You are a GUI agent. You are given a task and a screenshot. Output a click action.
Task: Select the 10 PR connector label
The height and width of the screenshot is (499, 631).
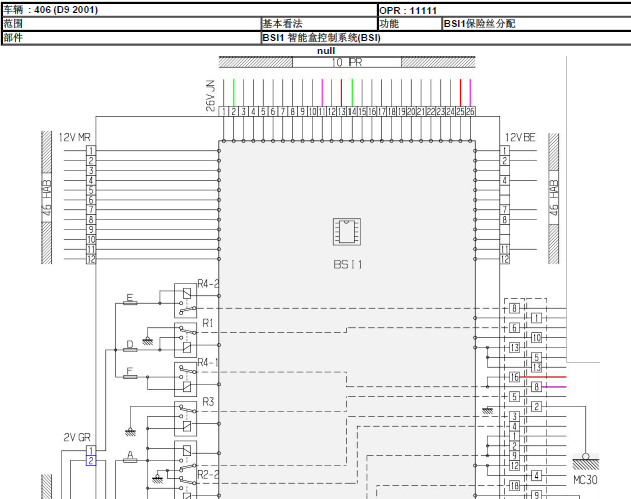click(x=347, y=62)
